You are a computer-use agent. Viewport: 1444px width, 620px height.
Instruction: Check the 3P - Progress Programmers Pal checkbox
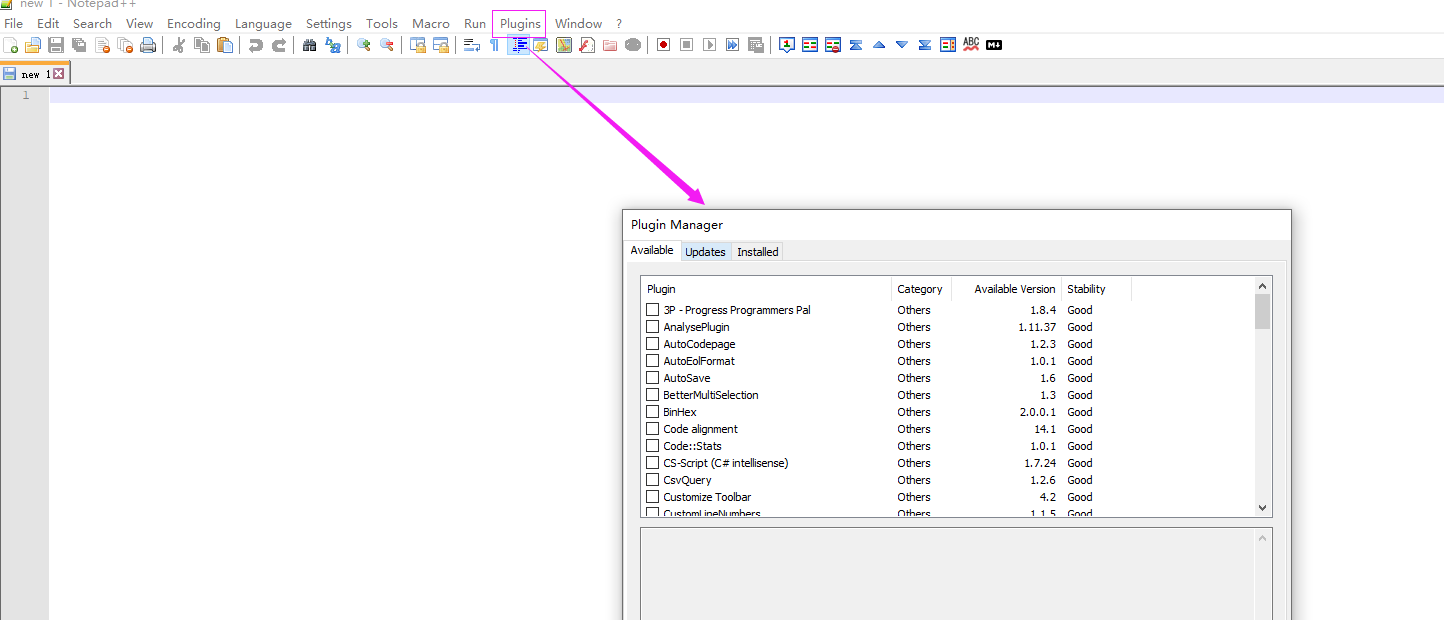[x=653, y=310]
